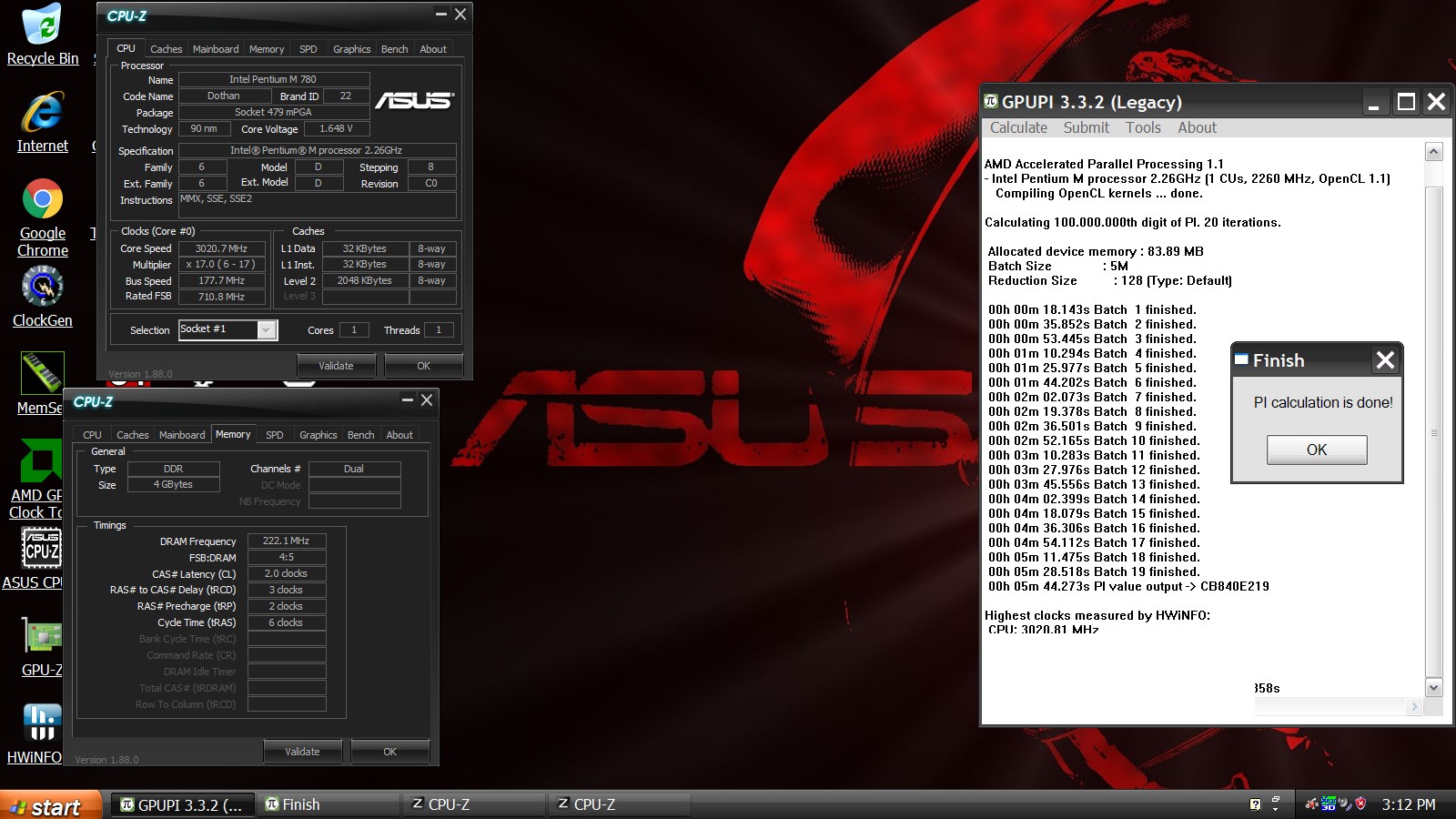Image resolution: width=1456 pixels, height=819 pixels.
Task: Minimize the bottom CPU-Z Memory window
Action: 407,399
